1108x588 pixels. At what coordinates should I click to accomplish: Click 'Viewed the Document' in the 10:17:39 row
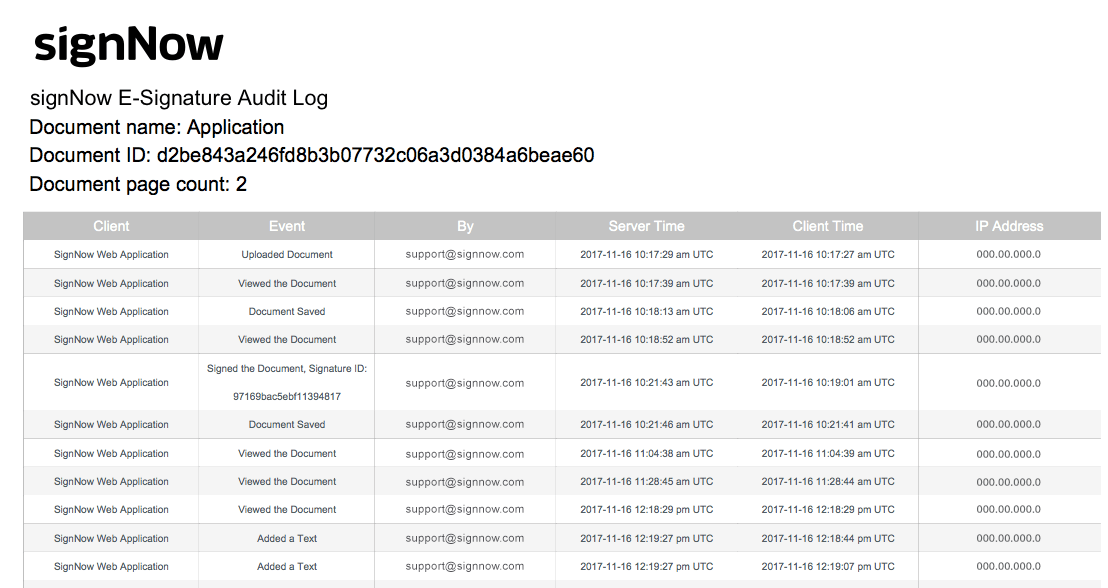coord(287,283)
